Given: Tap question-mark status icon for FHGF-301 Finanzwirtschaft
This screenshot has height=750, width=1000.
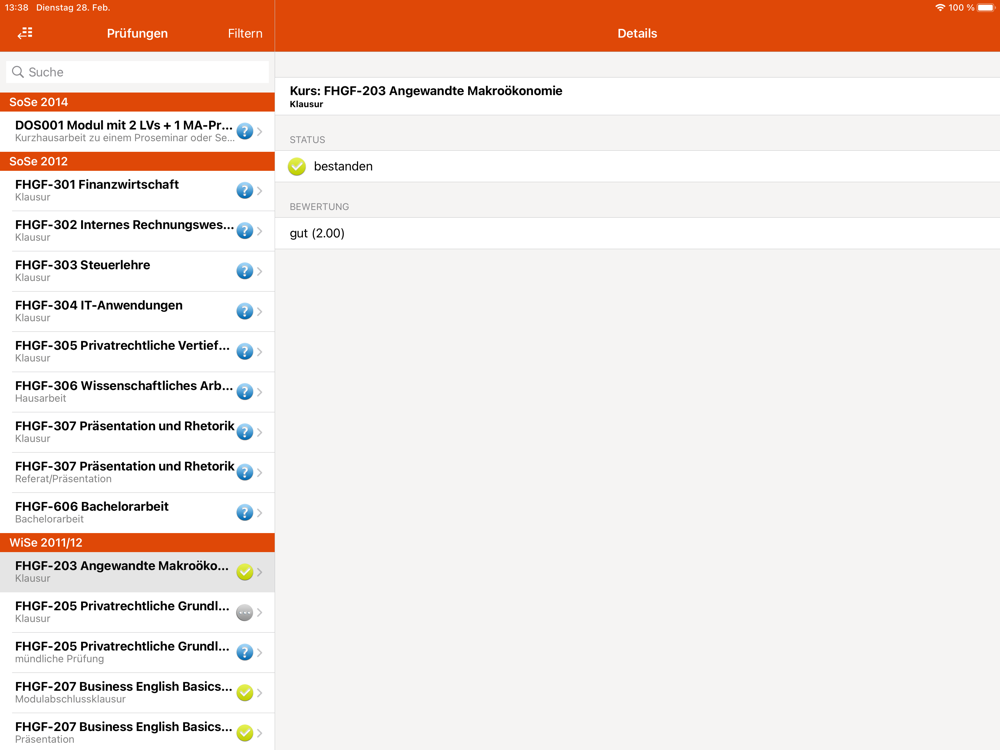Looking at the screenshot, I should (245, 191).
